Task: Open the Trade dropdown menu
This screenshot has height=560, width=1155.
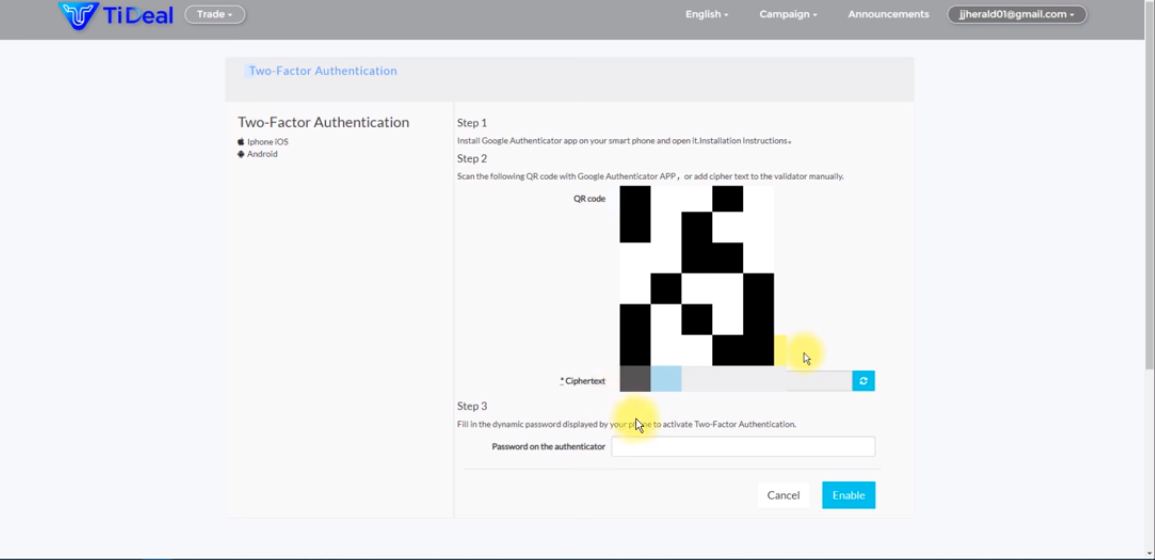Action: click(214, 15)
